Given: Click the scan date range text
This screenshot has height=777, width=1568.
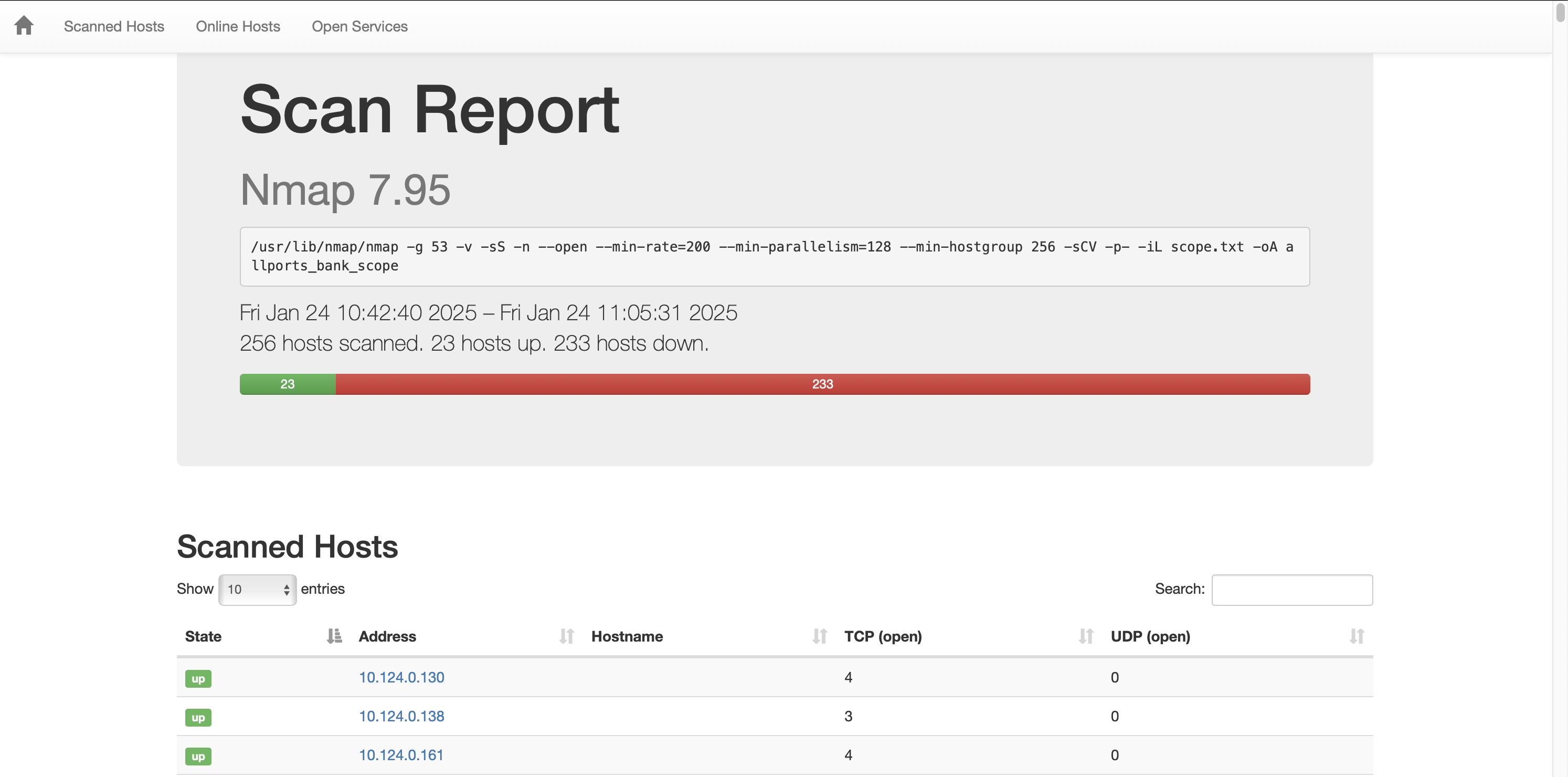Looking at the screenshot, I should click(x=488, y=312).
